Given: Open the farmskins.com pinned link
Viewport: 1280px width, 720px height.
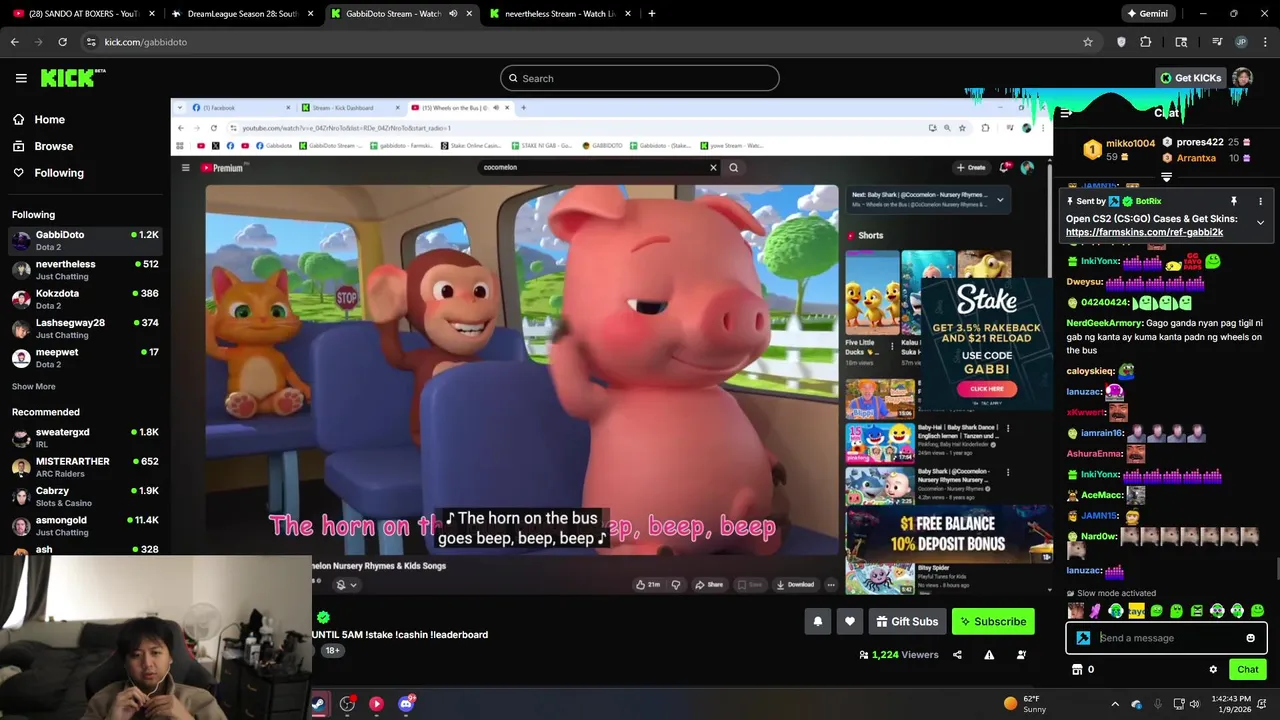Looking at the screenshot, I should click(x=1144, y=232).
